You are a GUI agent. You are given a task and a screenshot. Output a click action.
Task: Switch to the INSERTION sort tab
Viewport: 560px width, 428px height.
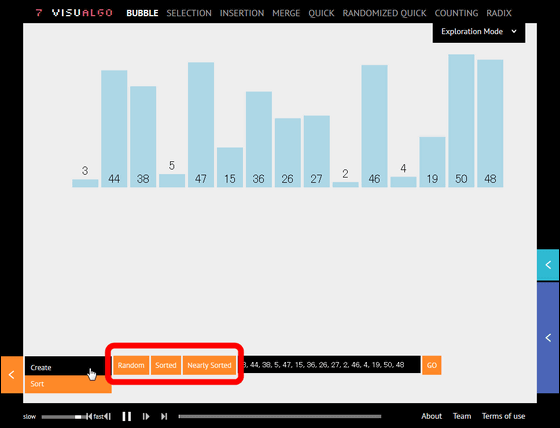(242, 13)
